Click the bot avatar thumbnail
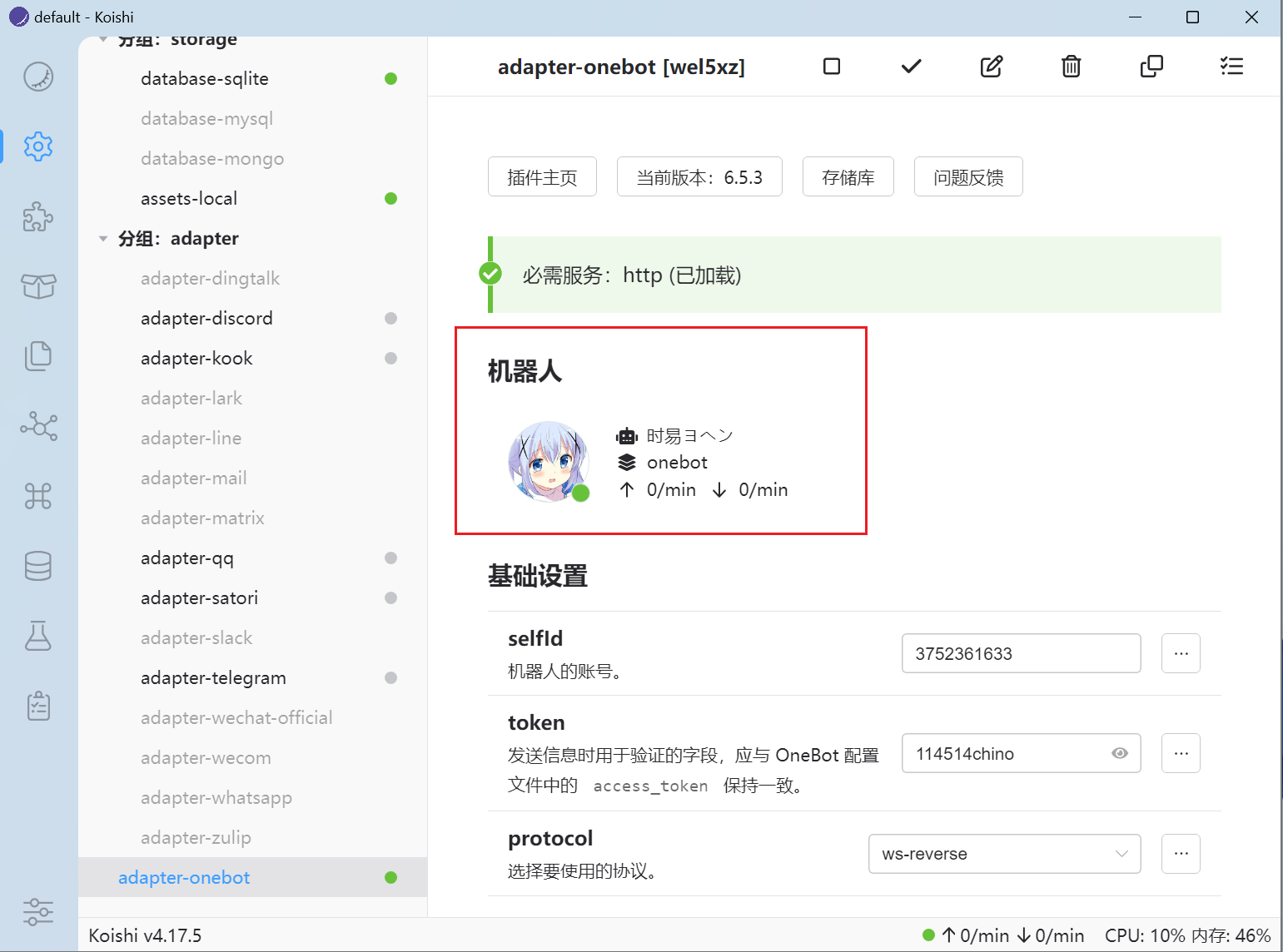The height and width of the screenshot is (952, 1283). (548, 461)
